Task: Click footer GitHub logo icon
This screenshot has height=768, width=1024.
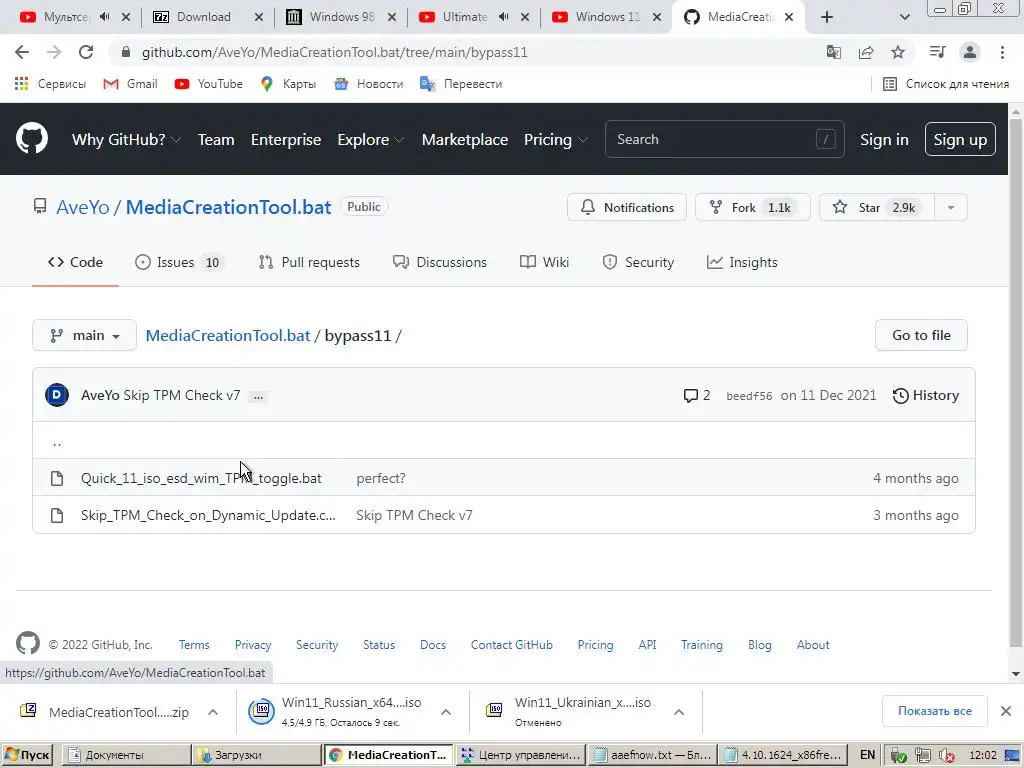Action: pos(27,644)
